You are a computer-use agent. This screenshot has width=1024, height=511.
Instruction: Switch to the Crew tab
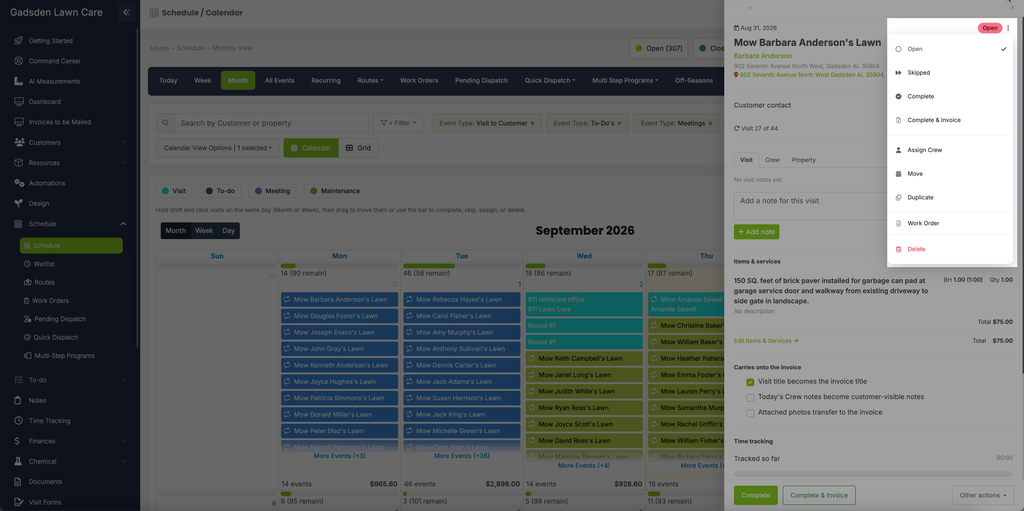tap(772, 160)
